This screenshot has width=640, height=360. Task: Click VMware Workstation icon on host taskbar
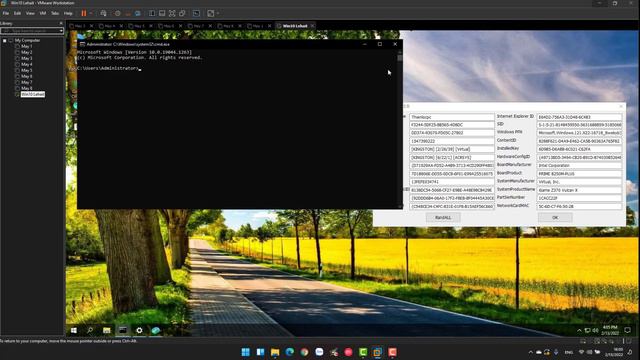click(x=378, y=352)
